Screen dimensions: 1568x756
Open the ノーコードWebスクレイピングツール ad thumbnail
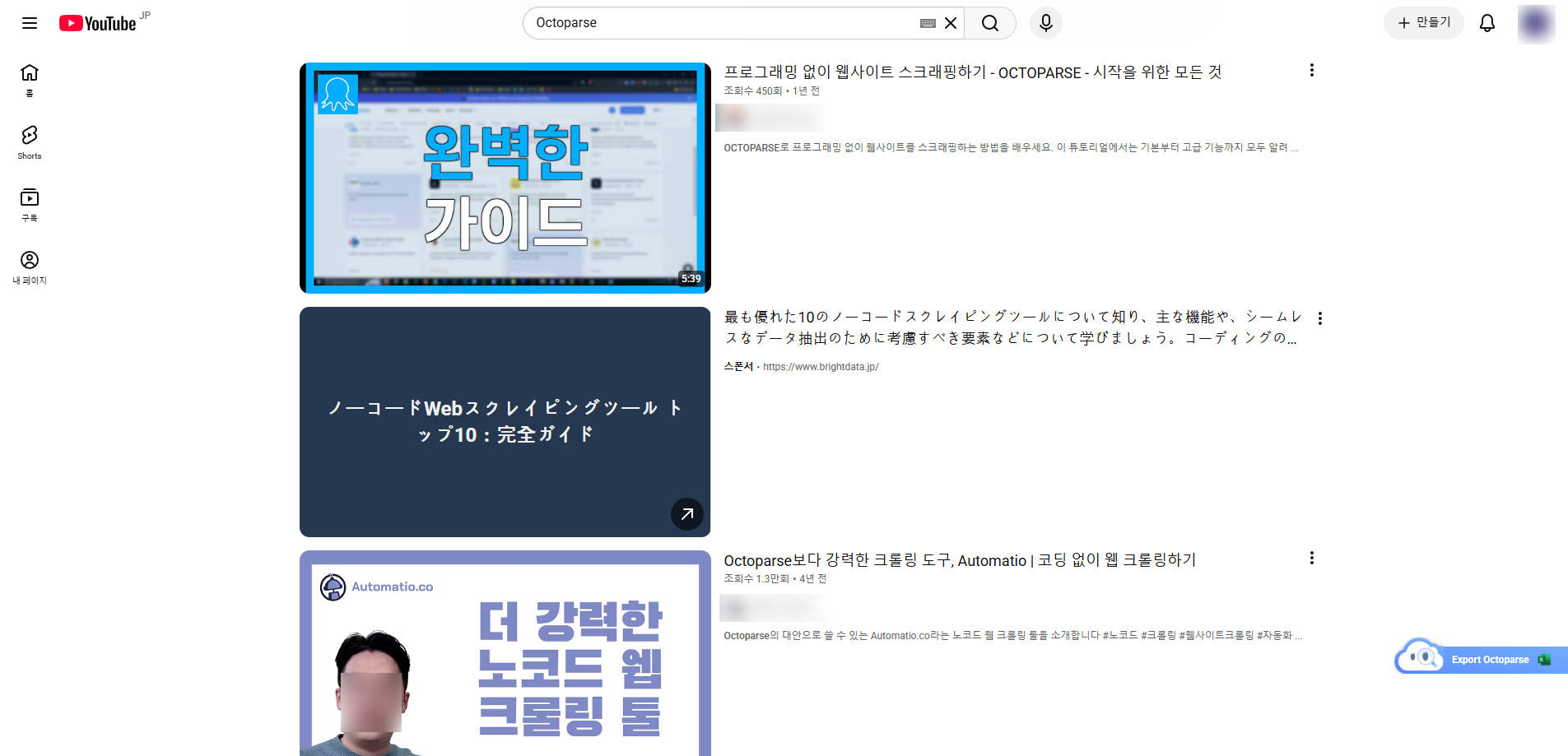point(505,422)
